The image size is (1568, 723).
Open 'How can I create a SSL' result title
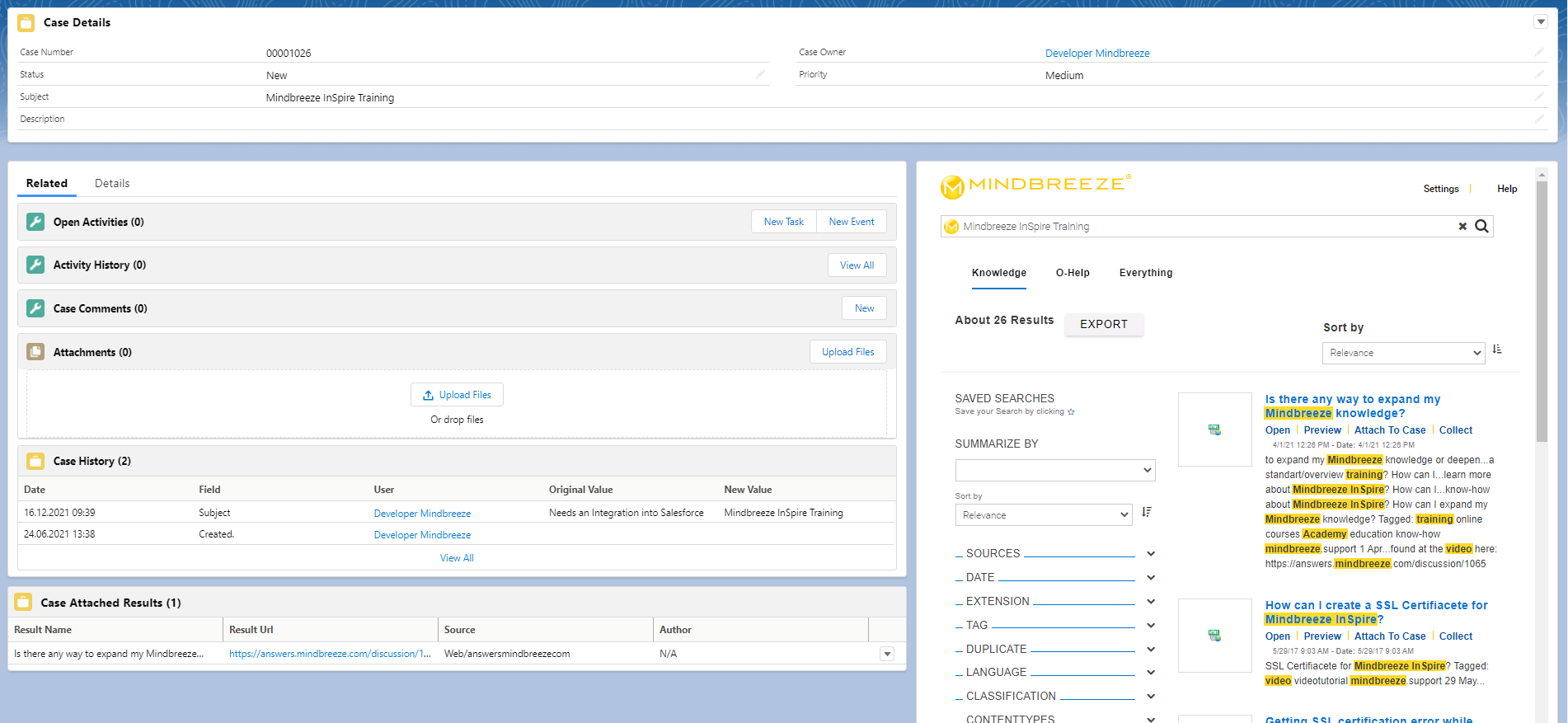pyautogui.click(x=1377, y=613)
